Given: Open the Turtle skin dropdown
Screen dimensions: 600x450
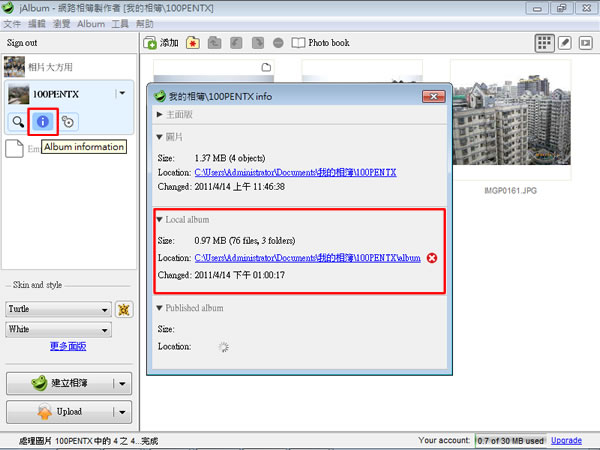Looking at the screenshot, I should tap(59, 309).
